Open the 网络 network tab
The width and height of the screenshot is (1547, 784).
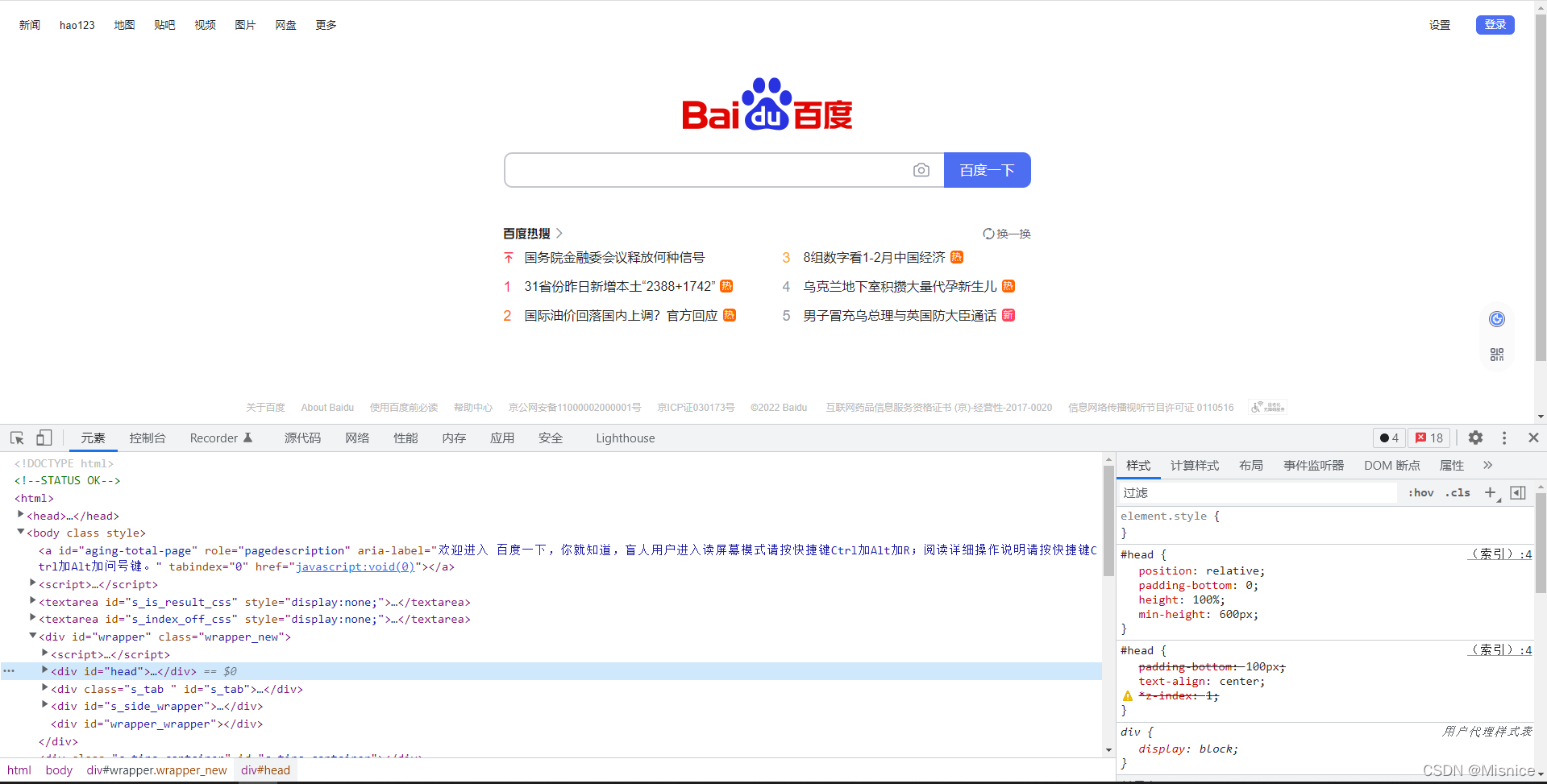357,438
